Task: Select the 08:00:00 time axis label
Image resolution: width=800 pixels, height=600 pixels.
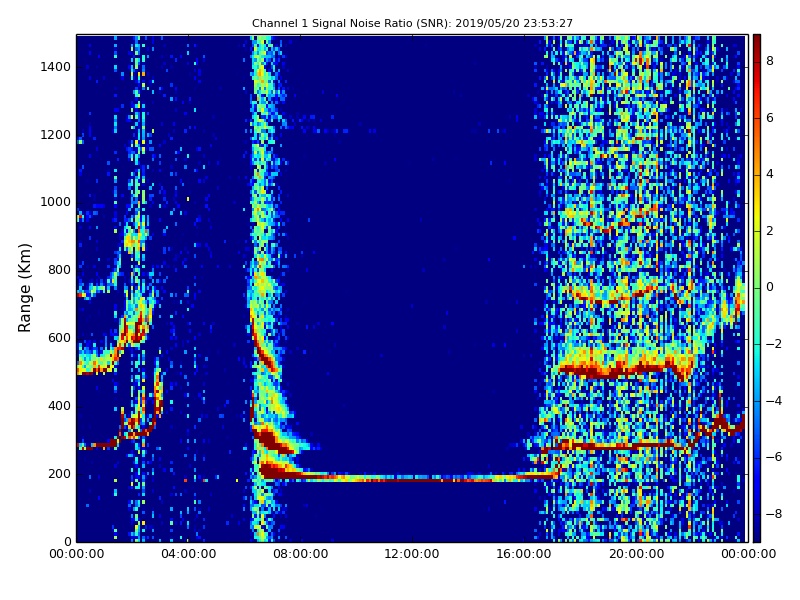Action: tap(301, 554)
